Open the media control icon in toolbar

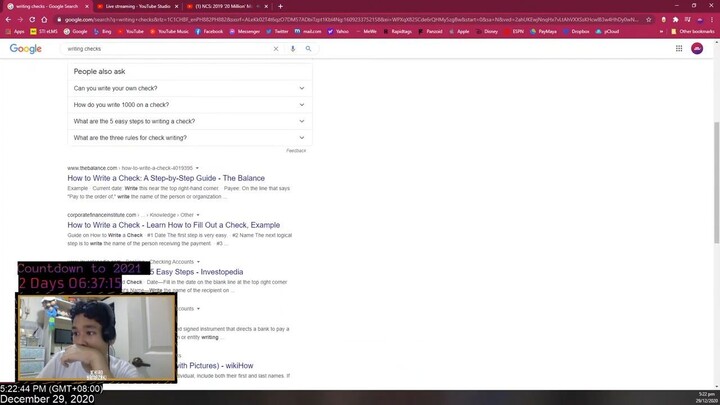(x=687, y=20)
